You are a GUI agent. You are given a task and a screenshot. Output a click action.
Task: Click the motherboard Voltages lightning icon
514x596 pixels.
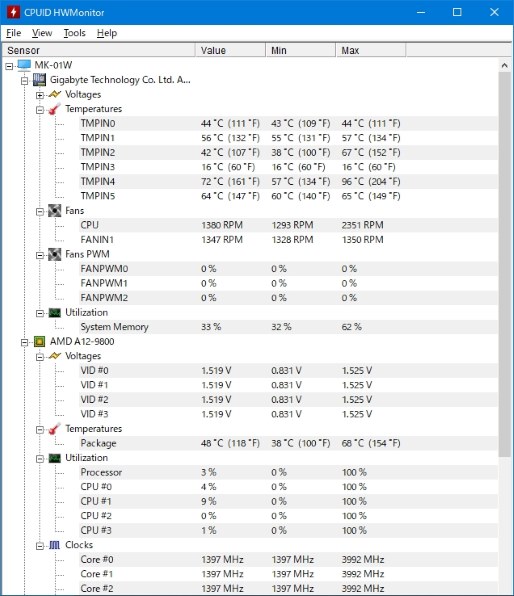[55, 94]
